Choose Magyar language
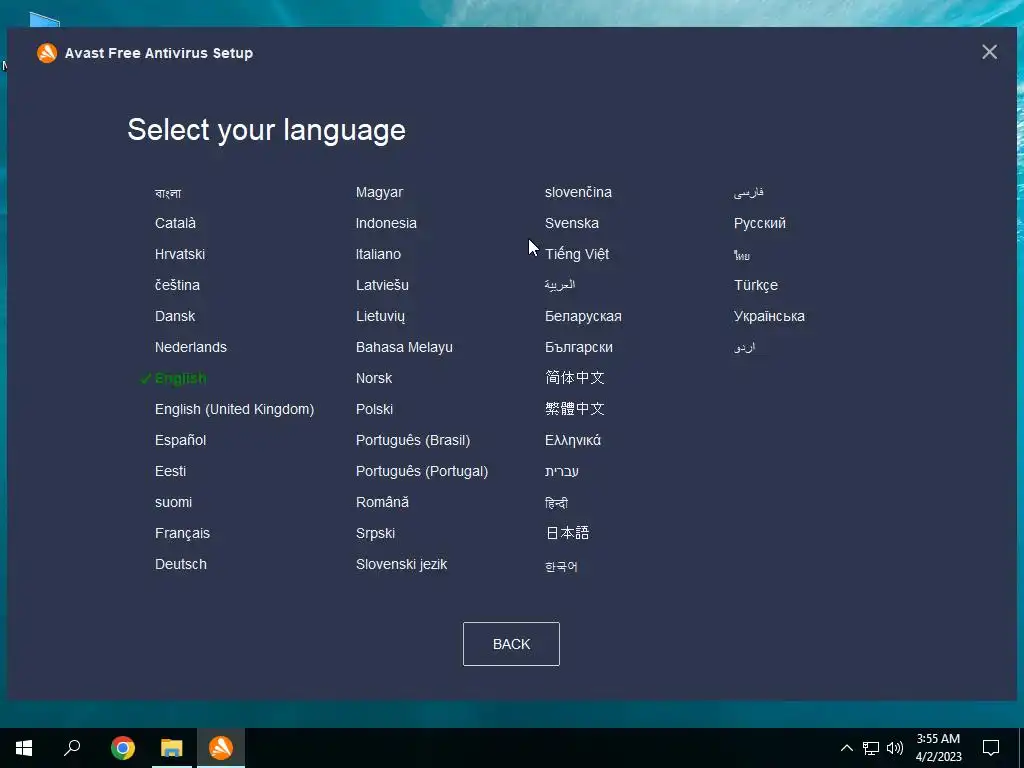Screen dimensions: 1024x768 tap(379, 193)
